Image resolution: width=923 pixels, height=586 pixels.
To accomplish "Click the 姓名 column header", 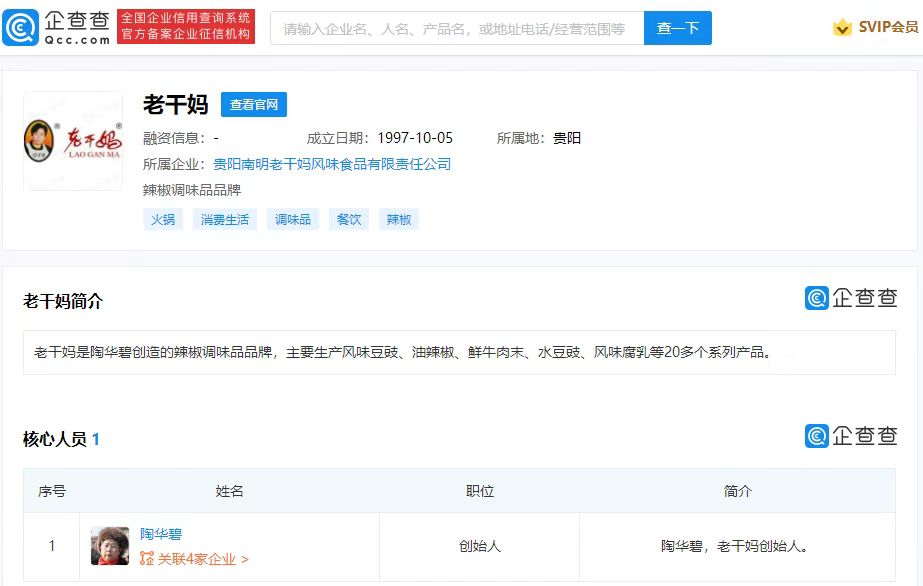I will pyautogui.click(x=229, y=491).
